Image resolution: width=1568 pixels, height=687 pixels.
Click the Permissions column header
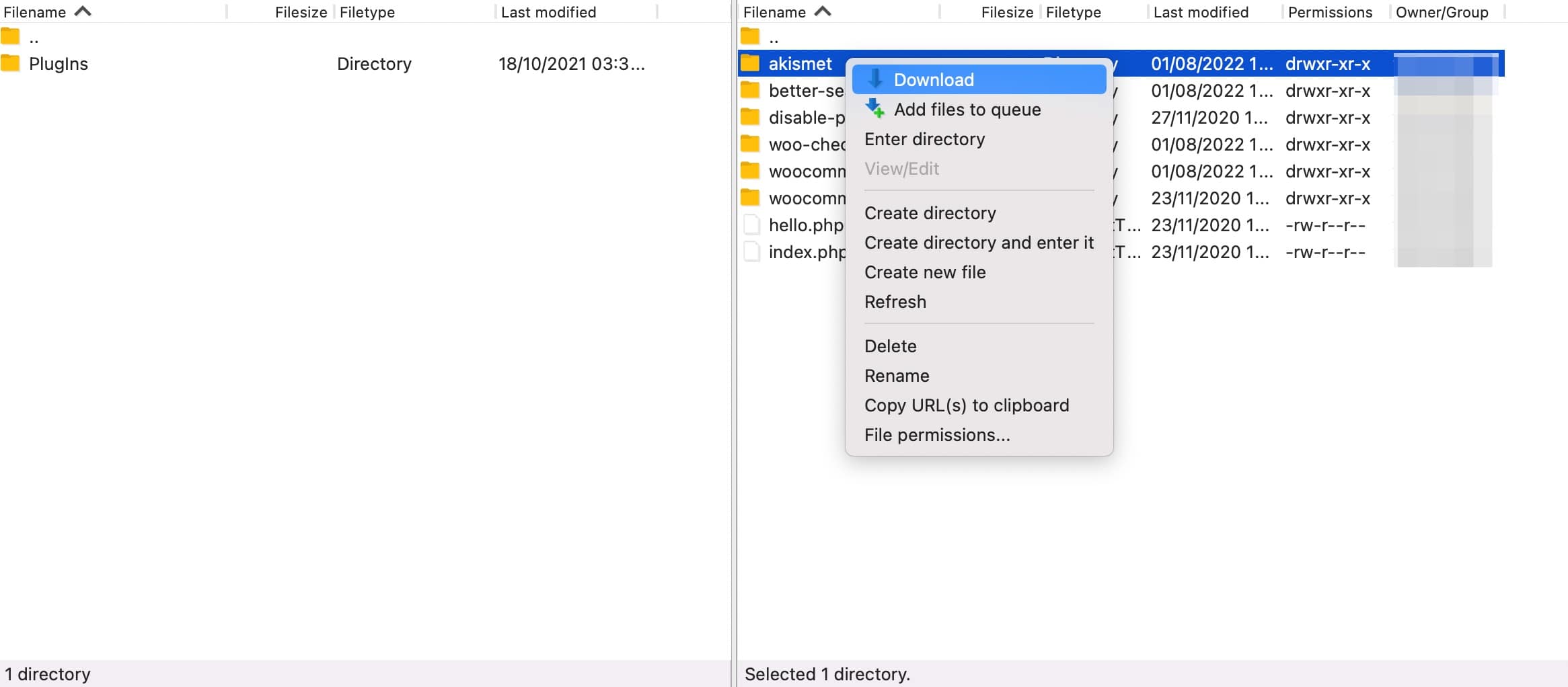(1329, 11)
